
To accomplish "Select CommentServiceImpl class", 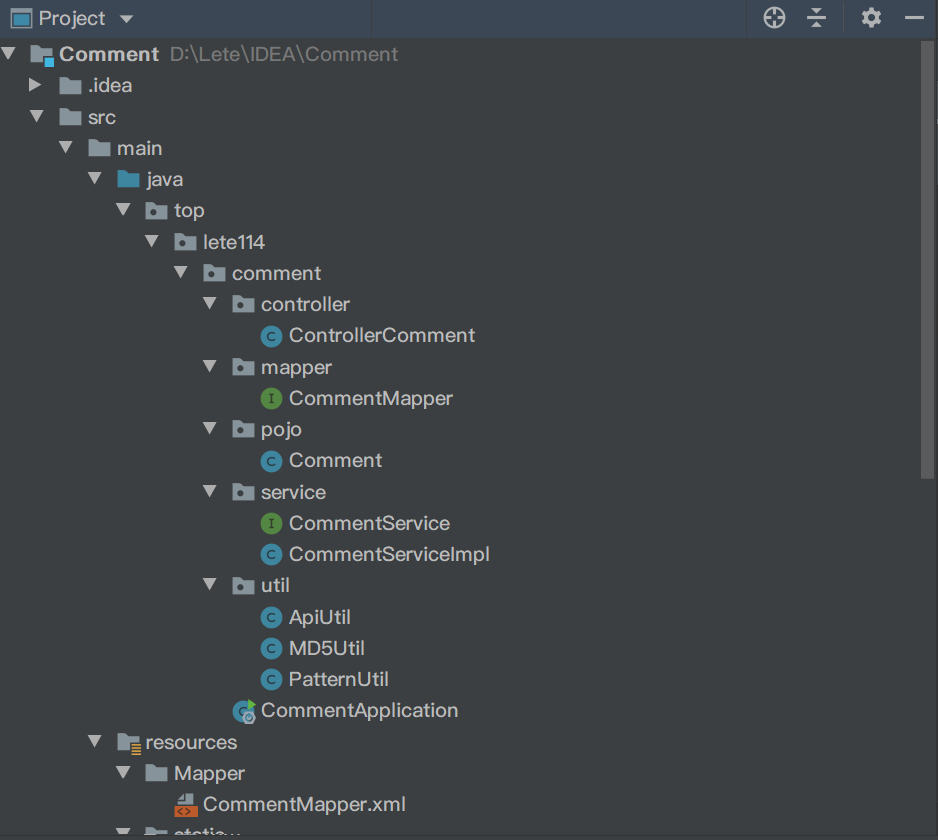I will pos(388,554).
